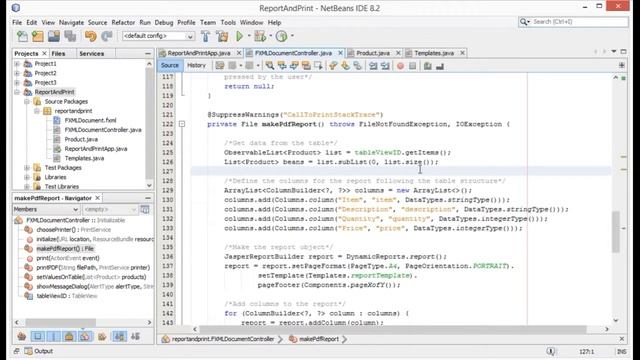Expand the Project2 tree node
This screenshot has height=360, width=640.
pos(17,73)
